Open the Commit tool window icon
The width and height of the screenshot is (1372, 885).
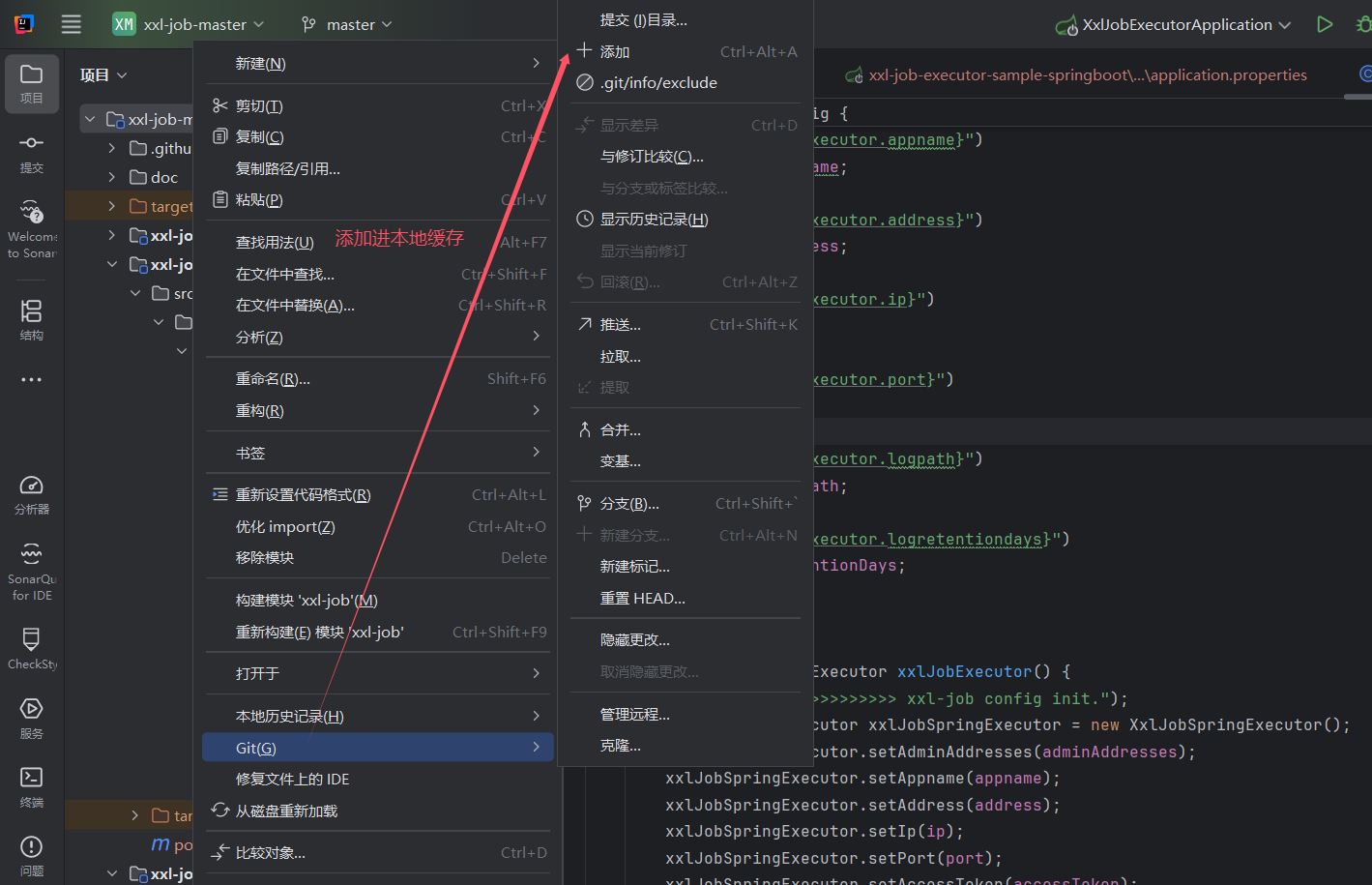[31, 152]
